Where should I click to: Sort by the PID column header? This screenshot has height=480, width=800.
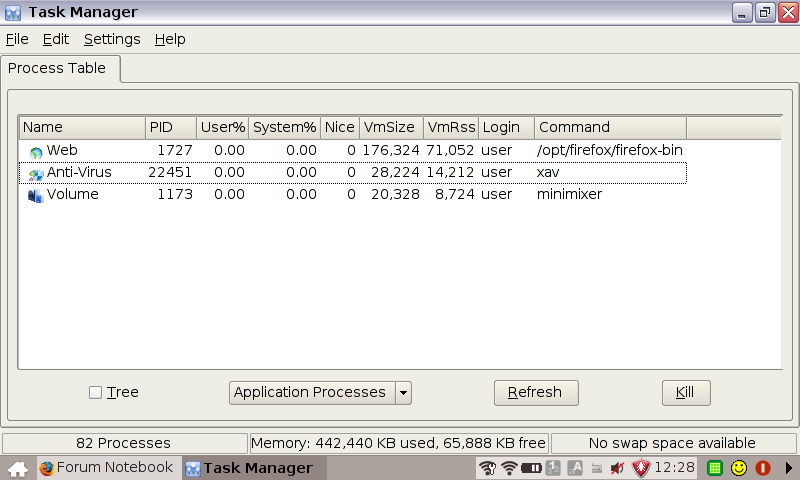[x=171, y=128]
